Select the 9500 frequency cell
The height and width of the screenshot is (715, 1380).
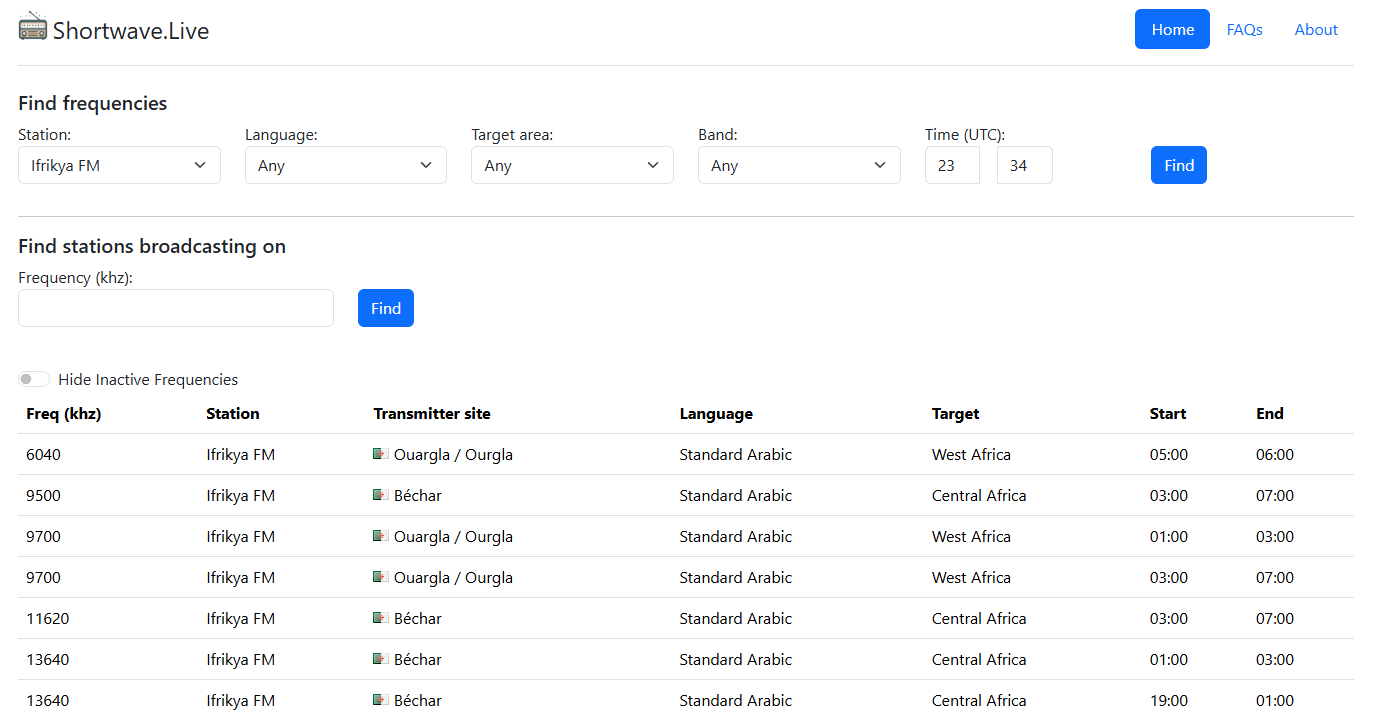coord(44,495)
